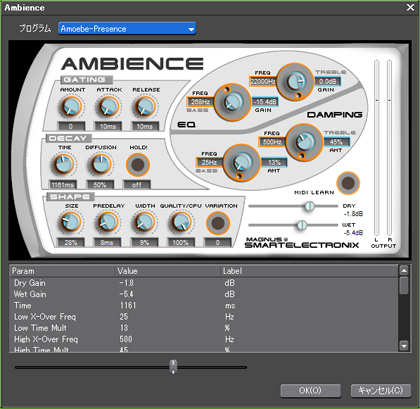This screenshot has width=420, height=409.
Task: Click the Width knob
Action: pos(145,222)
